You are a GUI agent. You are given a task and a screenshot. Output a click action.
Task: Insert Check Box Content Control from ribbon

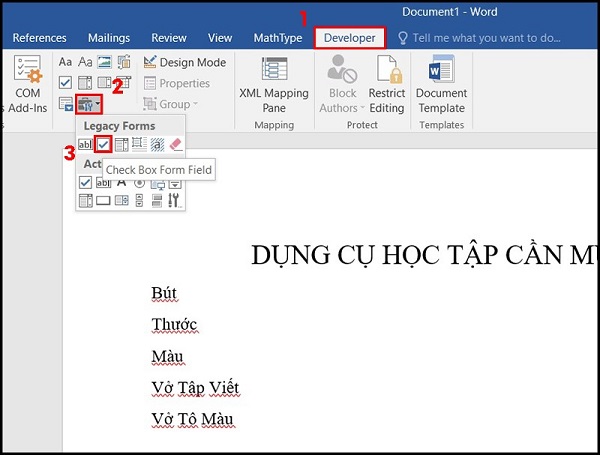[65, 82]
